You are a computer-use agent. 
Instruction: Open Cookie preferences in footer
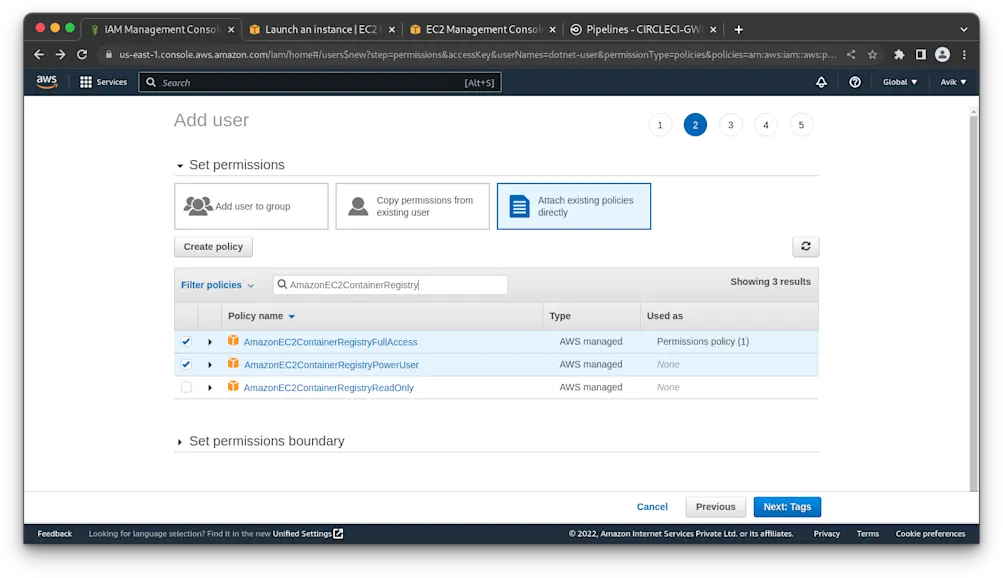(930, 534)
